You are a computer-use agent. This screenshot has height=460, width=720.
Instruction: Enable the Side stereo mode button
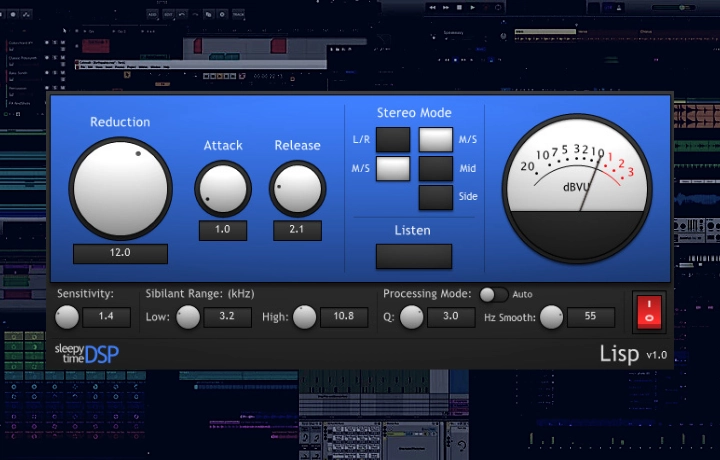coord(436,197)
